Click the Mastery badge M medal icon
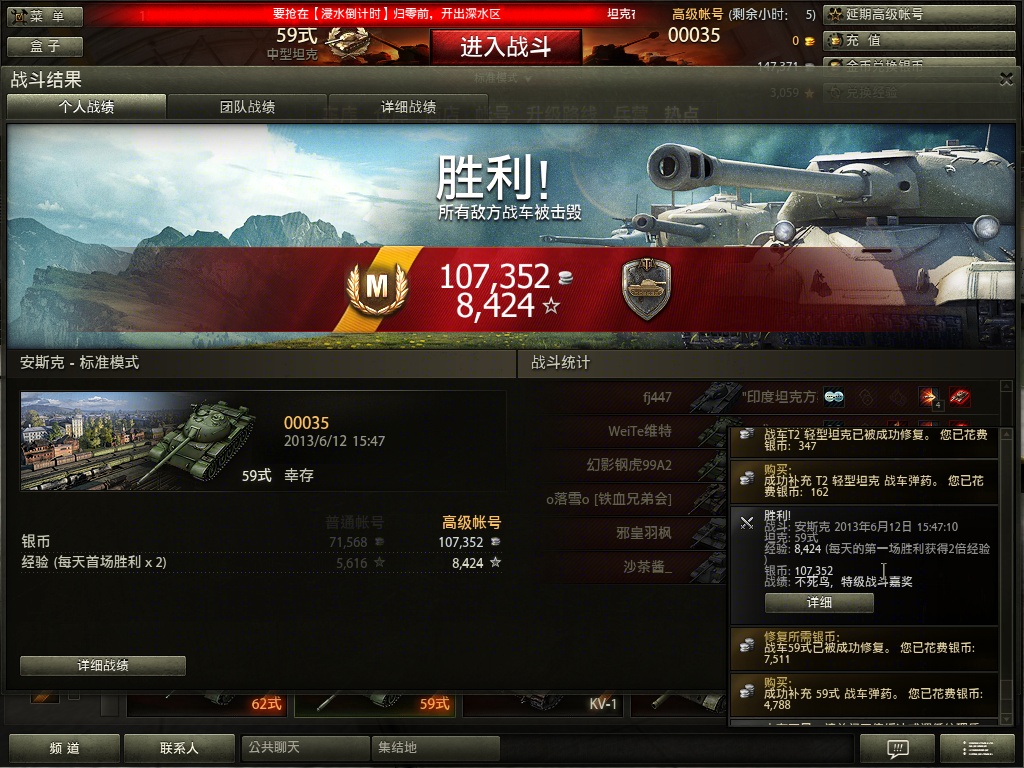 [x=377, y=288]
